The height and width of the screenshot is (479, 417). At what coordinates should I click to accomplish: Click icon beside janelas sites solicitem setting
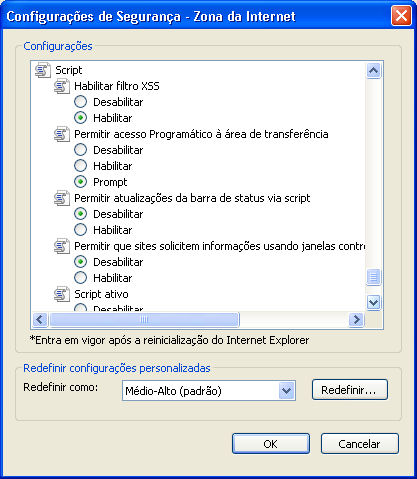(62, 246)
